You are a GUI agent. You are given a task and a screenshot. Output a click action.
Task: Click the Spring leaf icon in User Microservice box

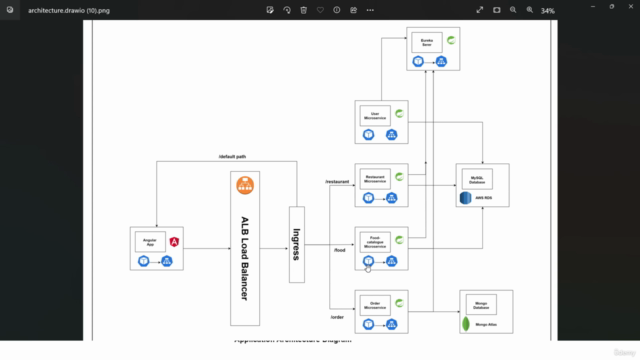400,113
